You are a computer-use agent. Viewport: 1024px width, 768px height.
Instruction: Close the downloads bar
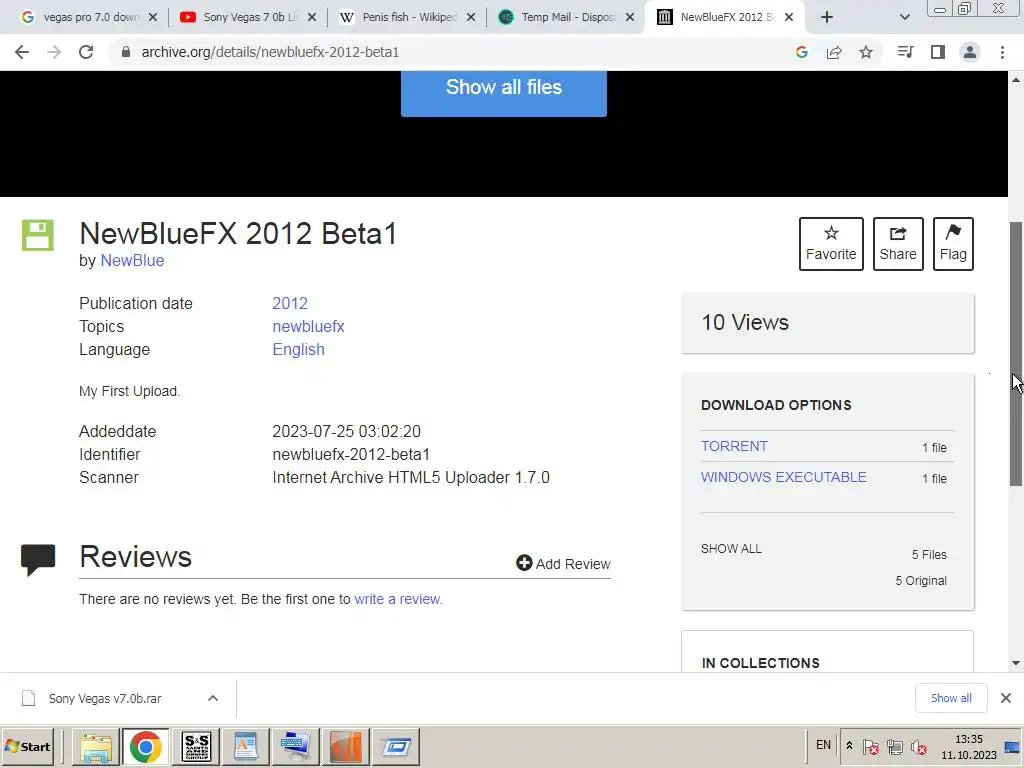(1006, 698)
